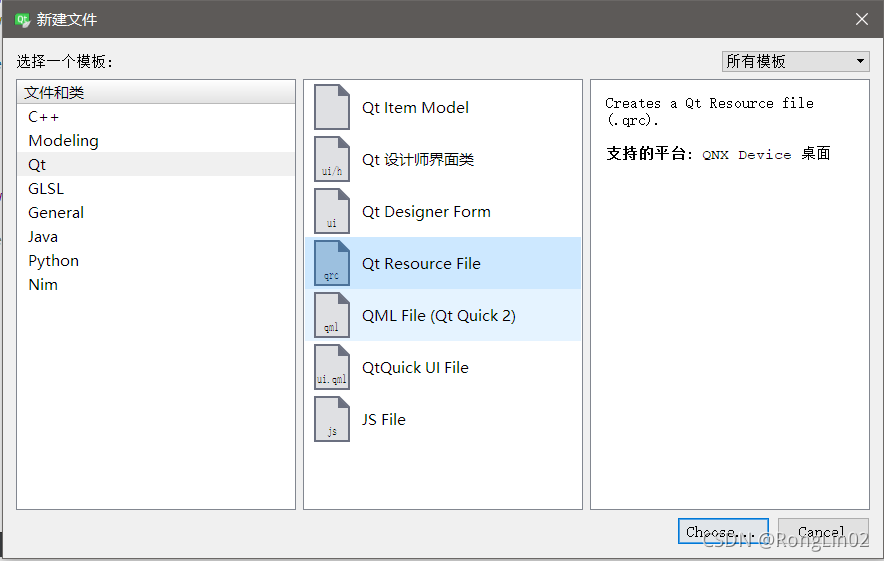
Task: Click the Choose... button
Action: (x=723, y=531)
